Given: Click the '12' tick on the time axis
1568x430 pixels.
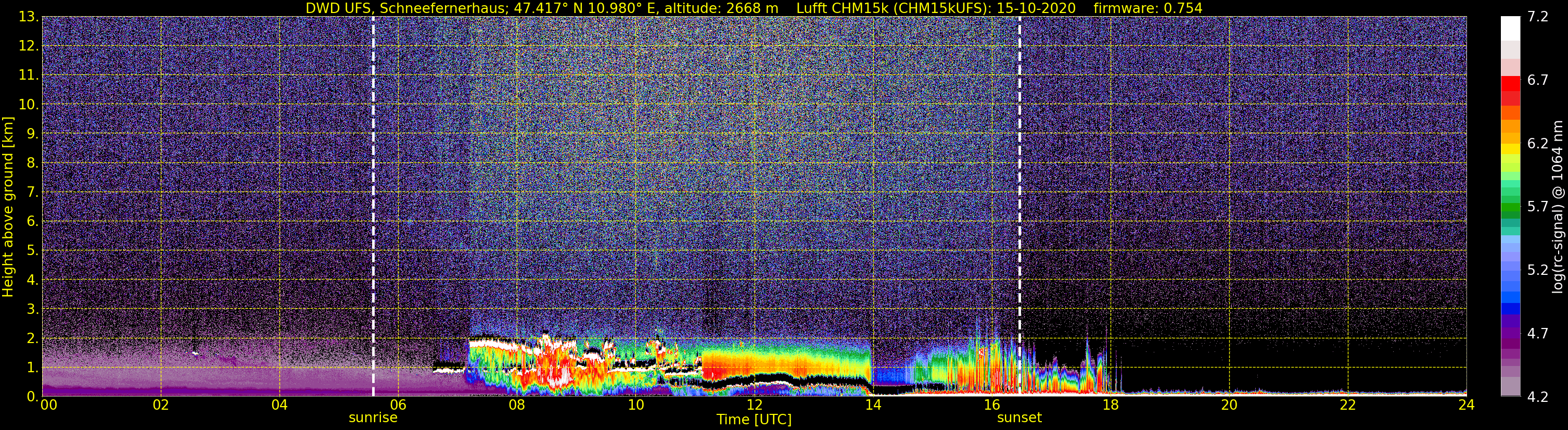Looking at the screenshot, I should [754, 405].
